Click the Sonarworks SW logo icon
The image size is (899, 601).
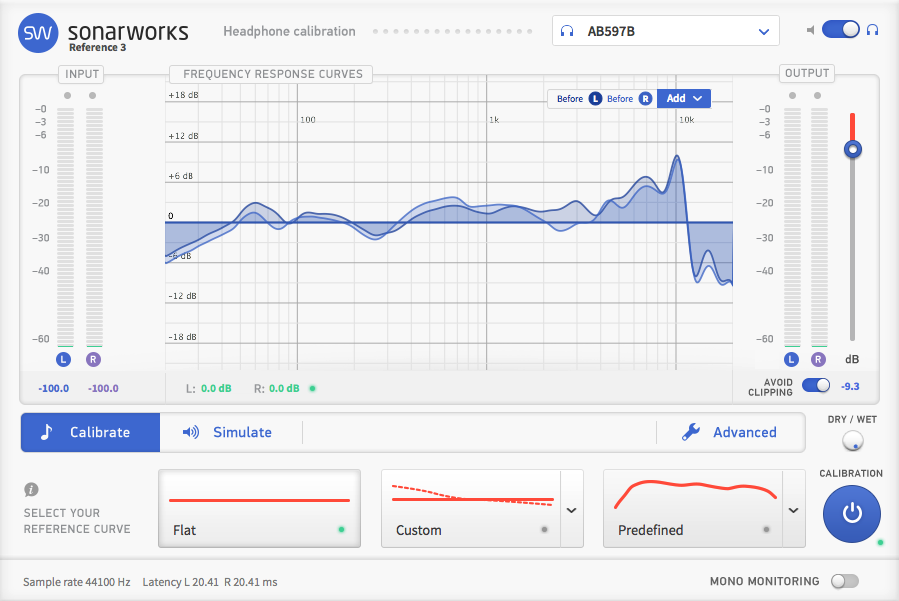coord(37,33)
